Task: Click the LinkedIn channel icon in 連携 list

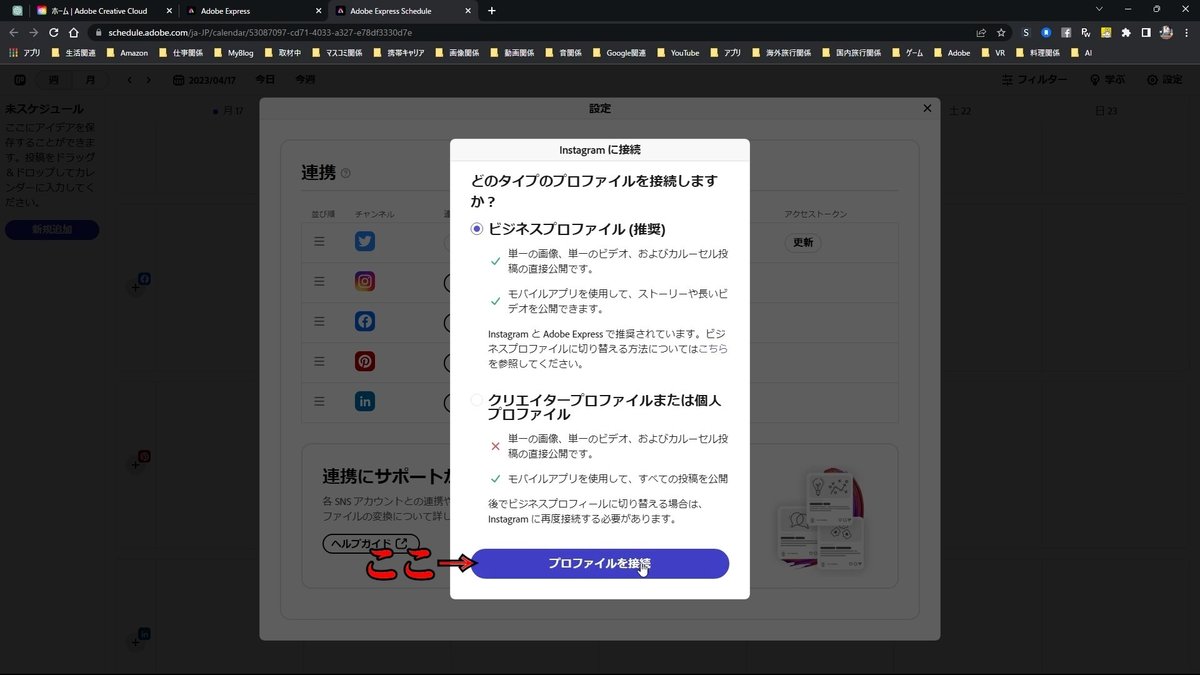Action: [365, 401]
